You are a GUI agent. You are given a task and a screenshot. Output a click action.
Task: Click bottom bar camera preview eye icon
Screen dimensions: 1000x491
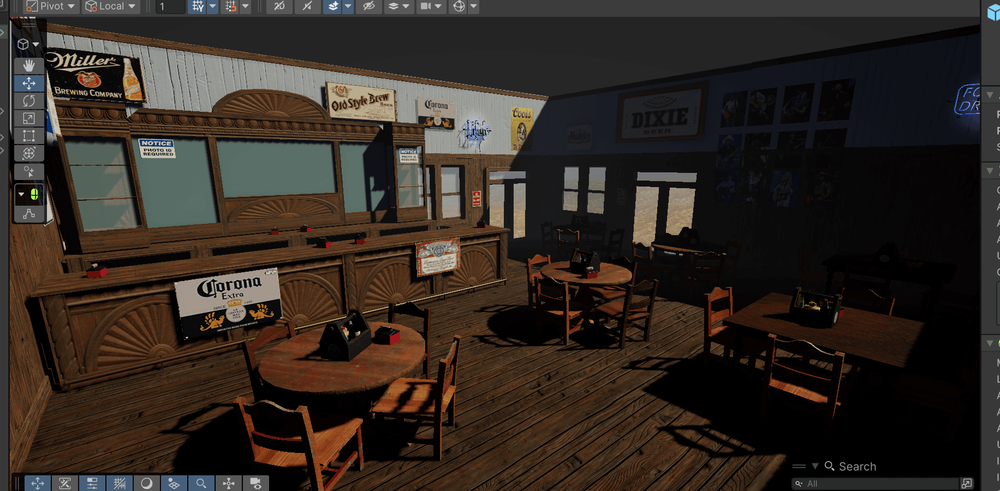(x=256, y=483)
